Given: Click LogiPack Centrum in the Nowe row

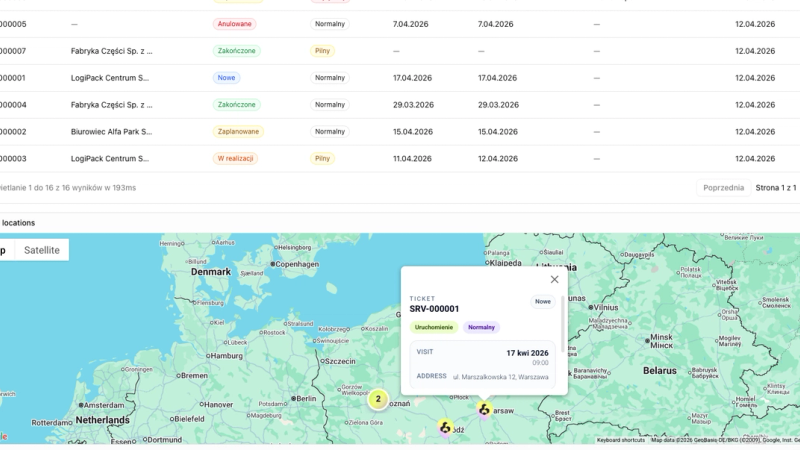Looking at the screenshot, I should (110, 78).
